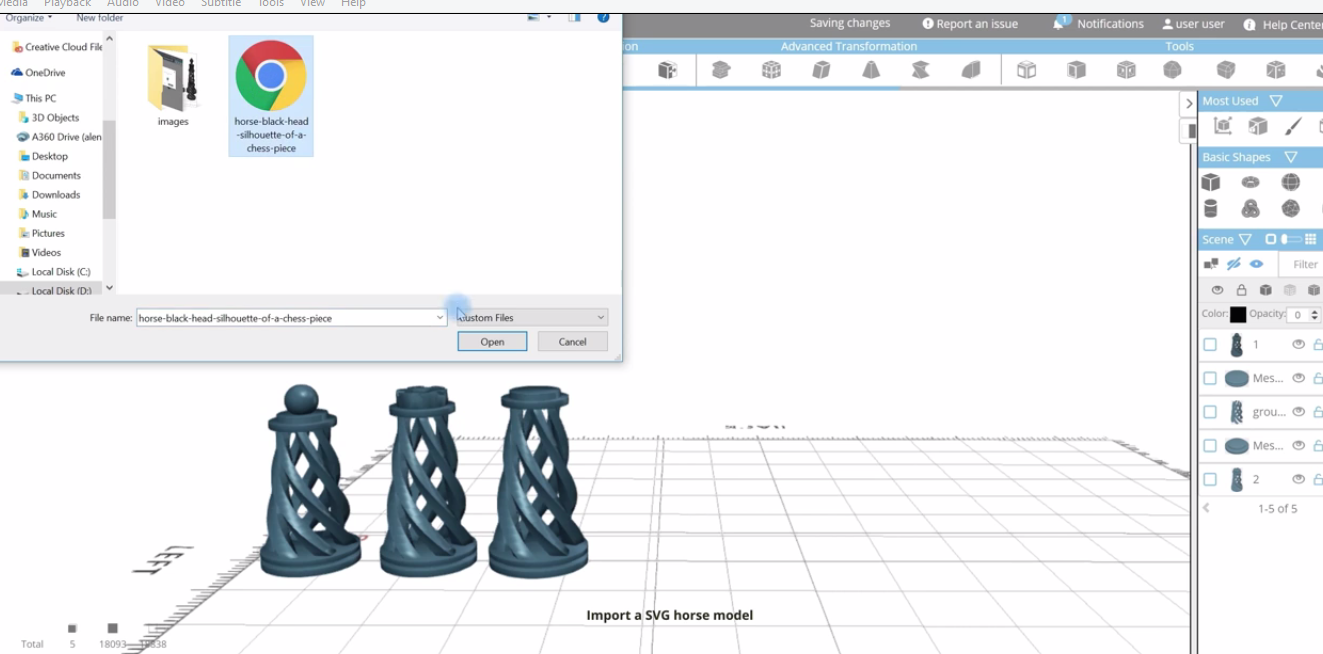Collapse the Basic Shapes panel triangle
1323x654 pixels.
[1291, 157]
